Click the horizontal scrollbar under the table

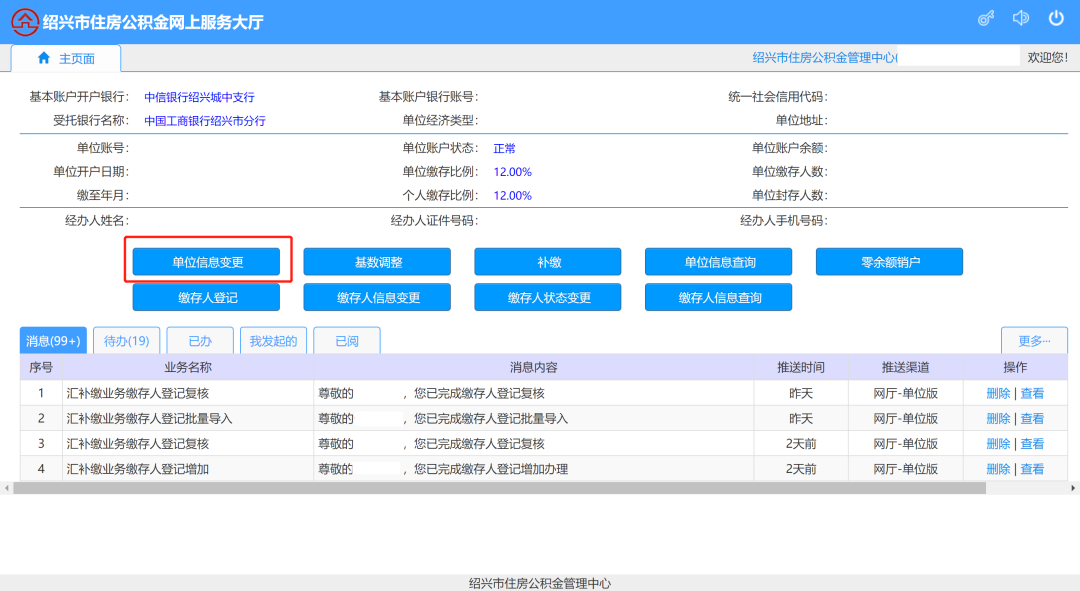(x=500, y=488)
